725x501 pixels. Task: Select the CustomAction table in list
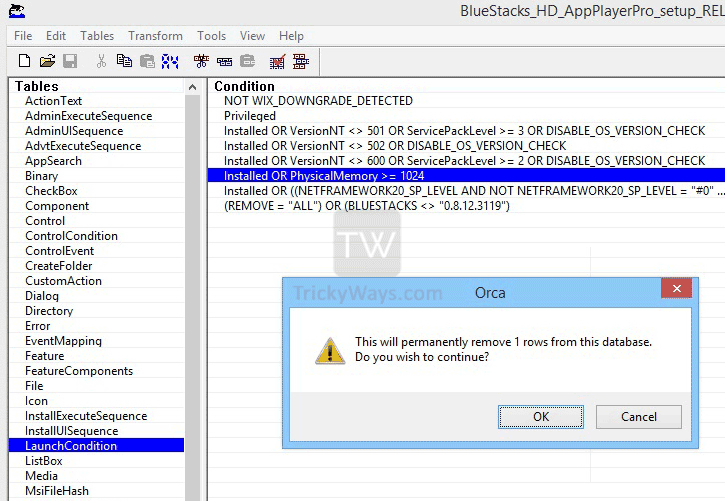click(x=63, y=281)
